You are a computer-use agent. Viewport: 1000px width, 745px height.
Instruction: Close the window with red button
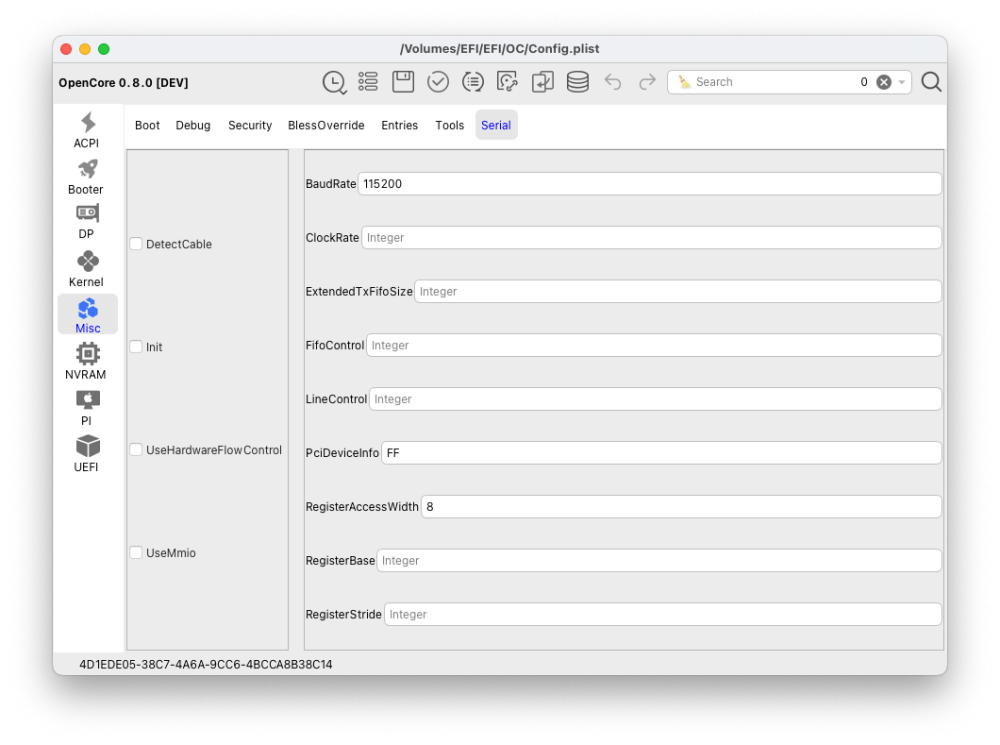66,49
